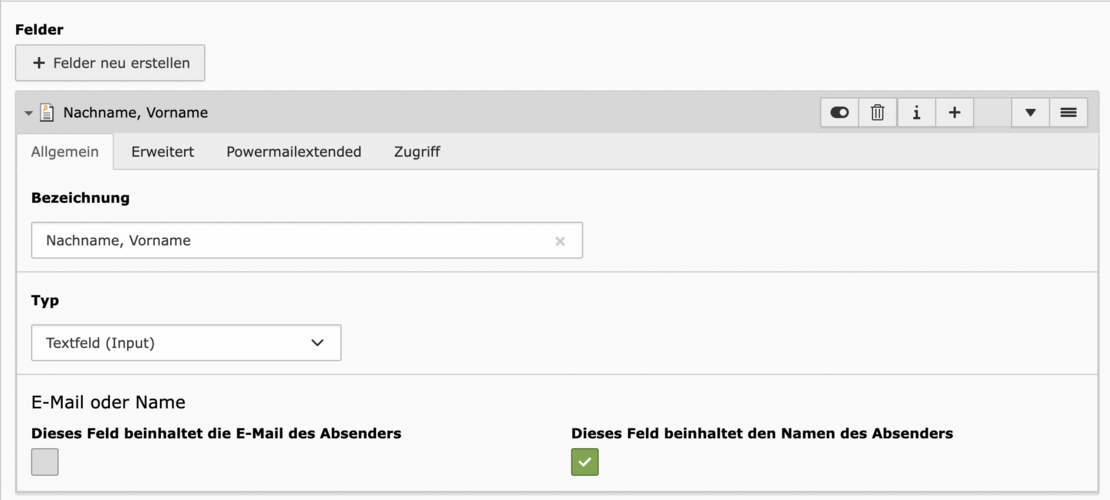The image size is (1110, 500).
Task: Click into the Bezeichnung text field
Action: coord(290,241)
